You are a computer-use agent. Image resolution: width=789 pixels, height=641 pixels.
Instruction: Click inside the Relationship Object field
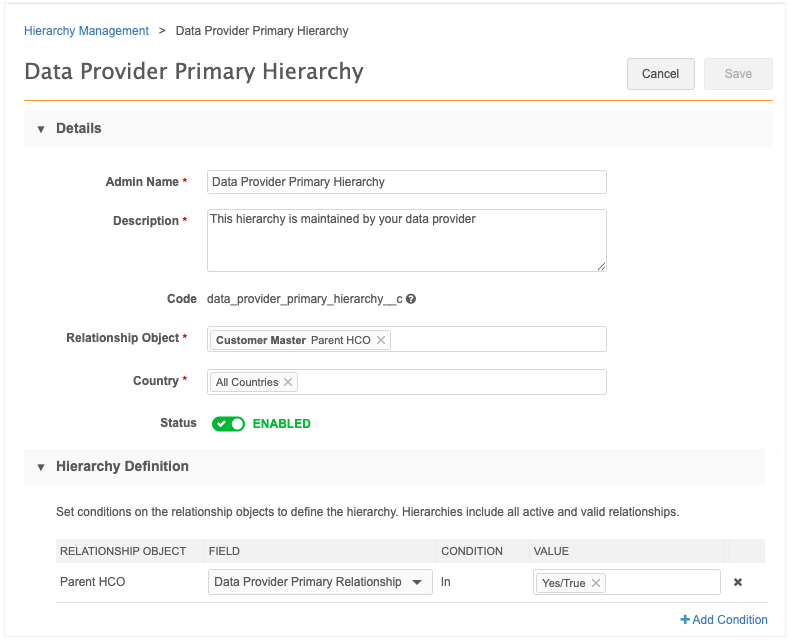click(495, 340)
